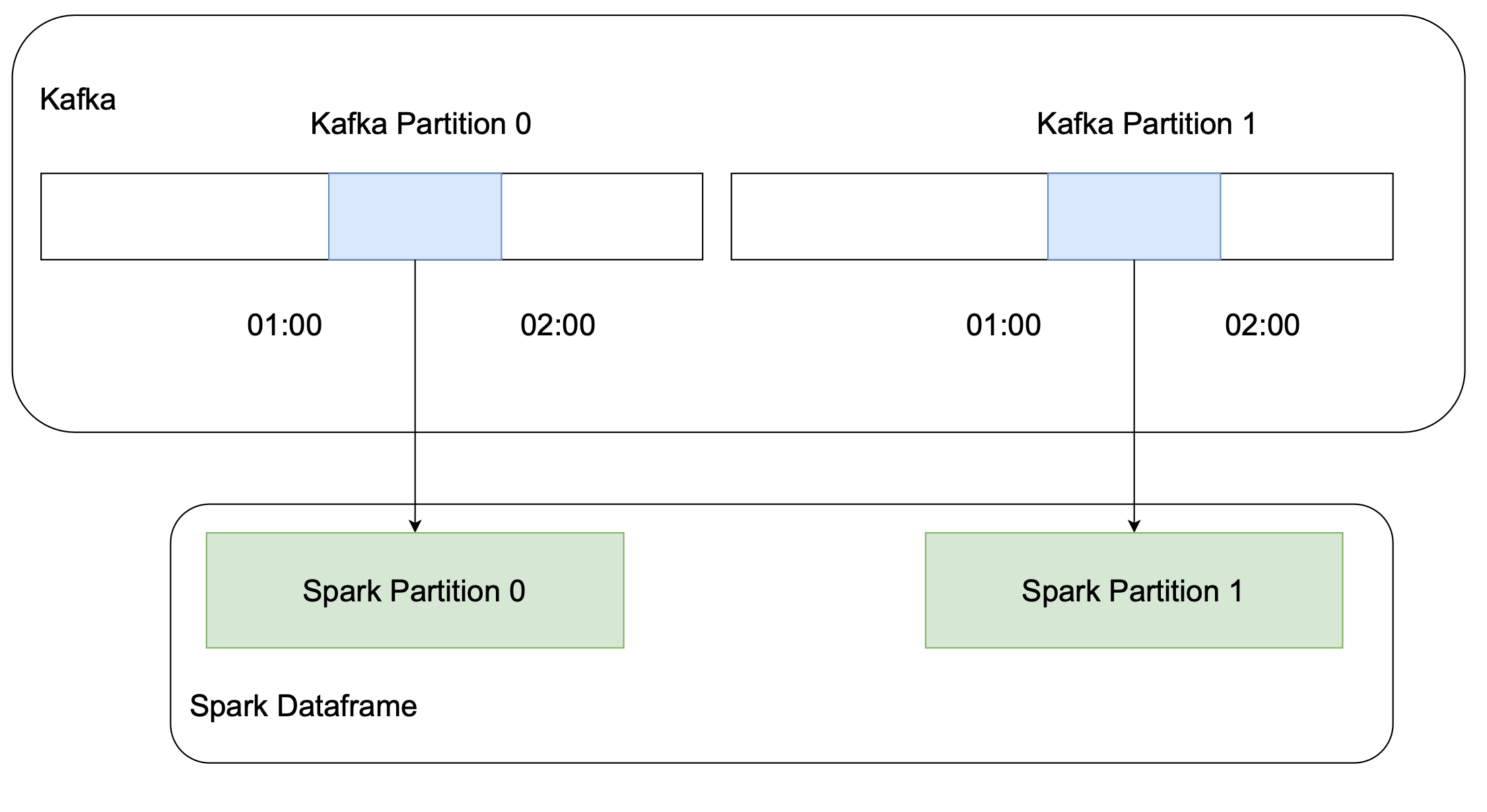This screenshot has height=812, width=1487.
Task: Click the blue segment in Kafka Partition 0
Action: [x=415, y=217]
